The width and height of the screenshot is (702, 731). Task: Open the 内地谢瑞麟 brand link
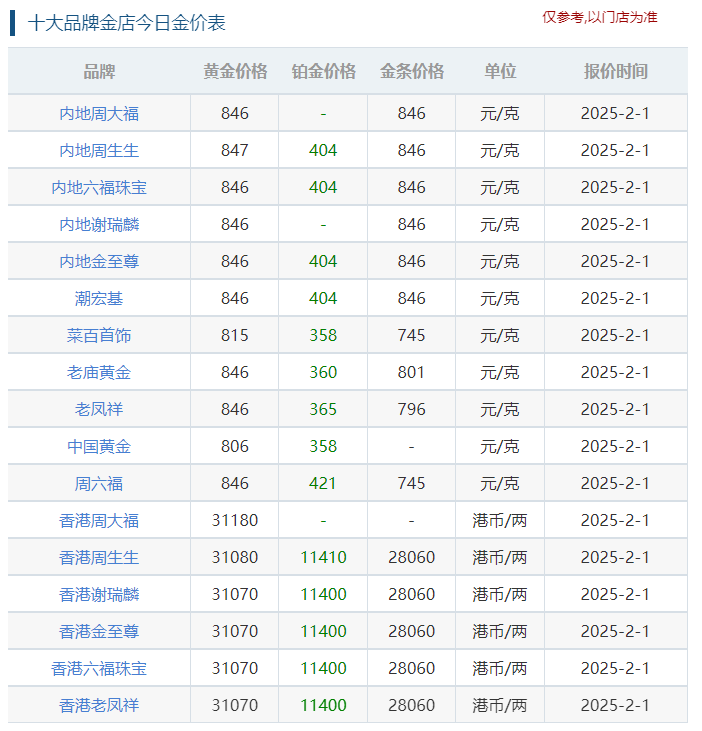tap(99, 224)
